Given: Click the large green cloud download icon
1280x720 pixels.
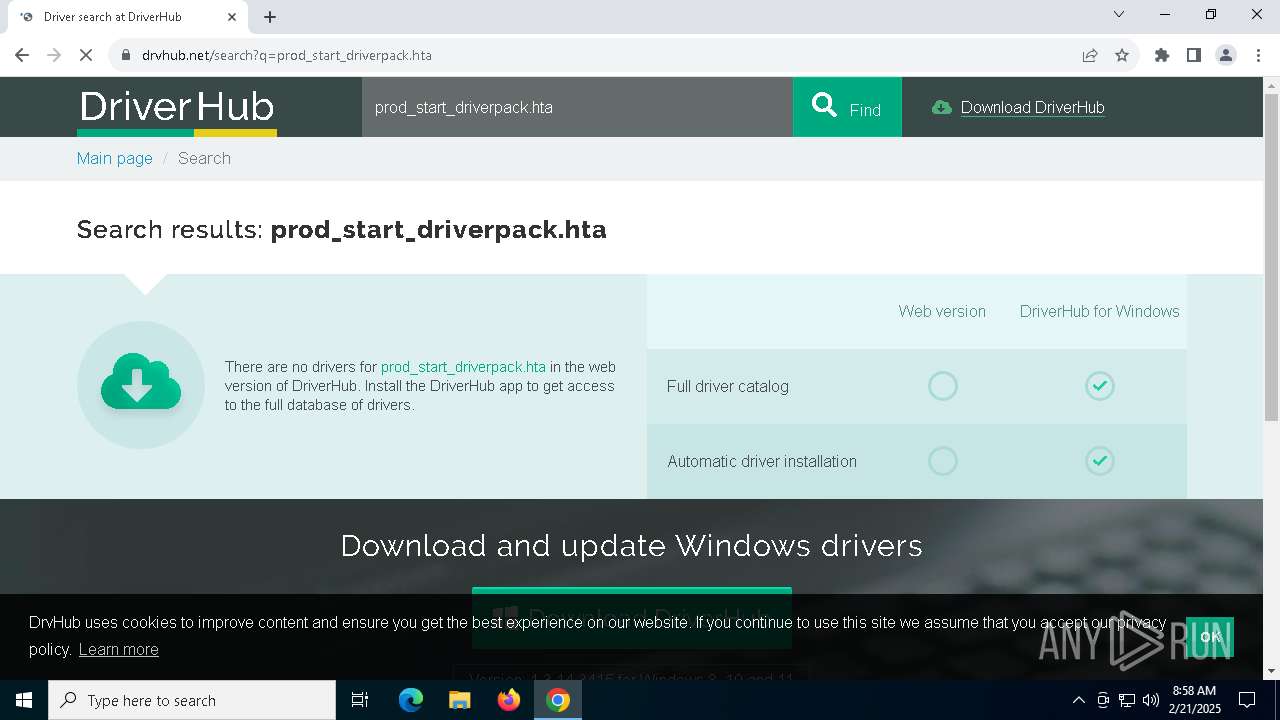Looking at the screenshot, I should coord(141,385).
